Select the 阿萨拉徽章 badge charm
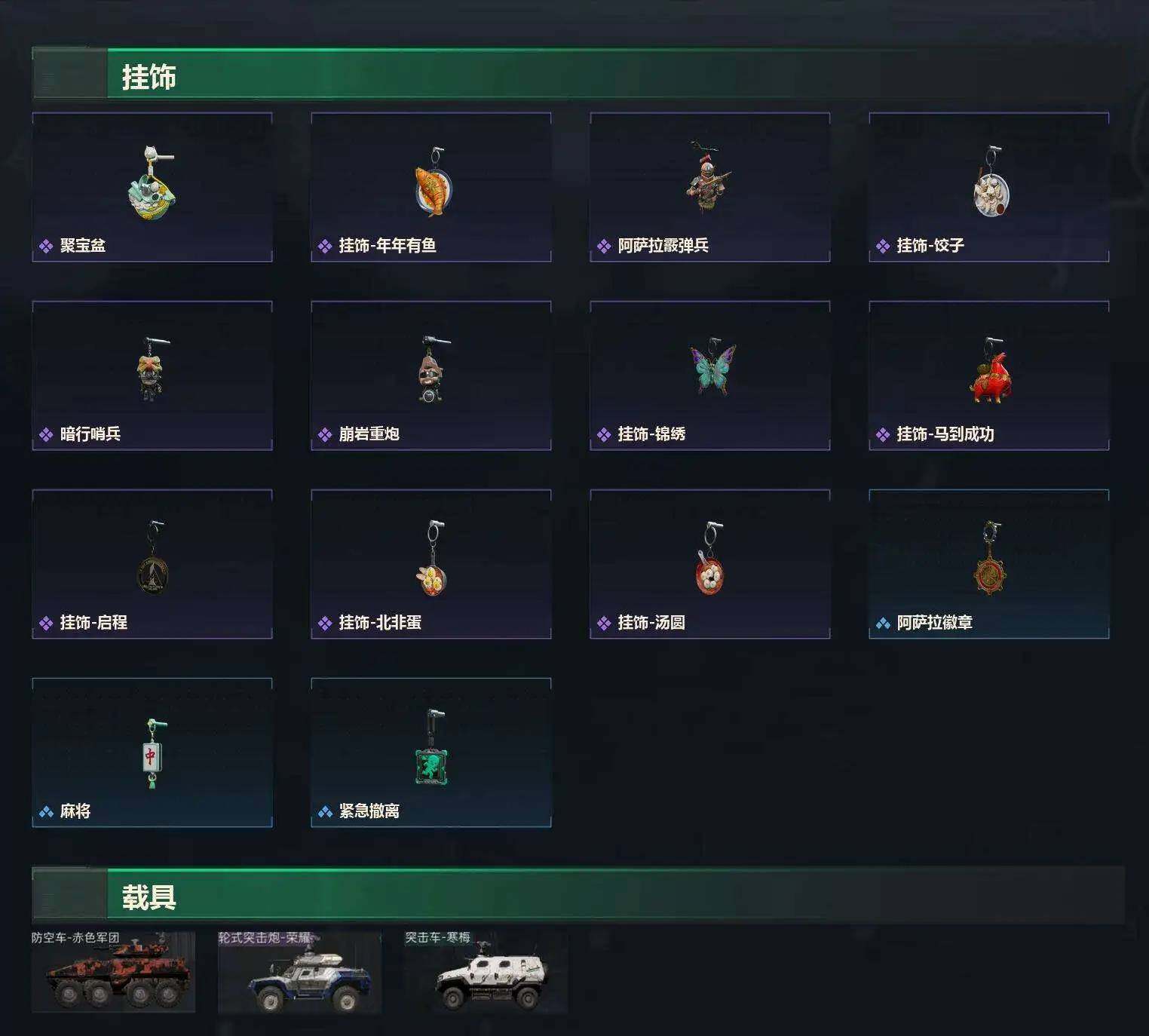The width and height of the screenshot is (1149, 1036). 990,559
